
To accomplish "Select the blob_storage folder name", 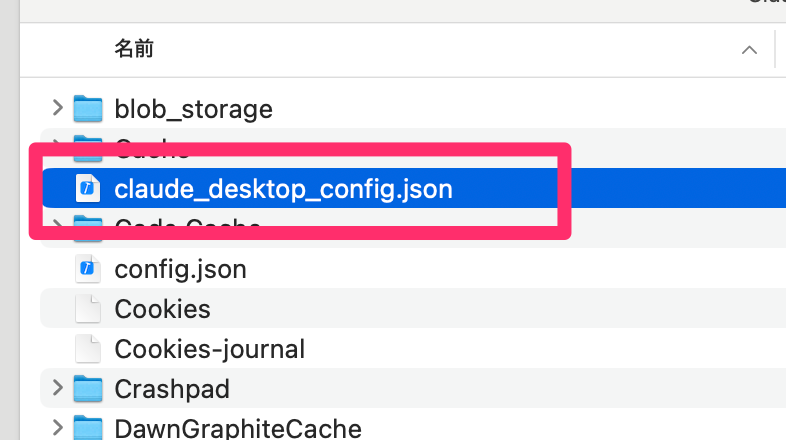I will point(193,109).
